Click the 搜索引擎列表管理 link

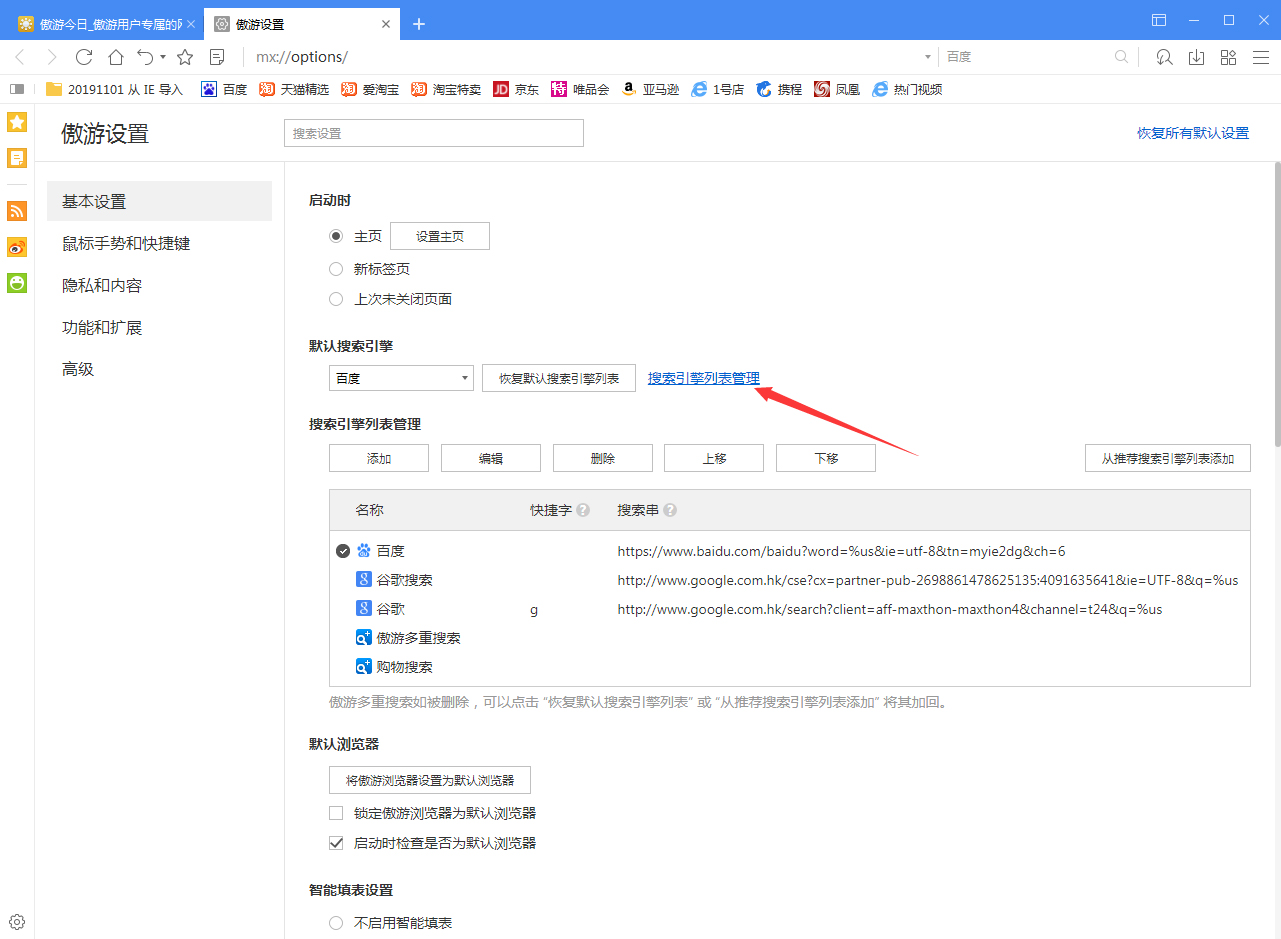(x=703, y=378)
